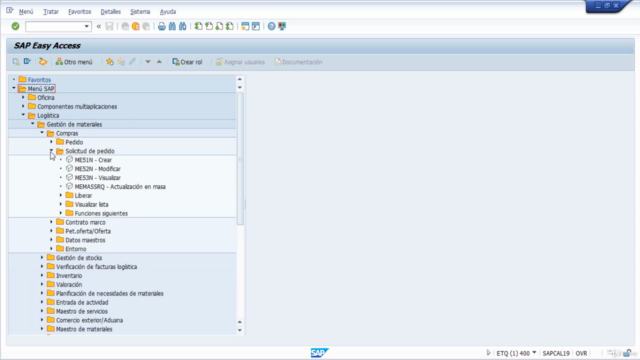Collapse the Menú SAP node
This screenshot has height=360, width=640.
tap(14, 88)
